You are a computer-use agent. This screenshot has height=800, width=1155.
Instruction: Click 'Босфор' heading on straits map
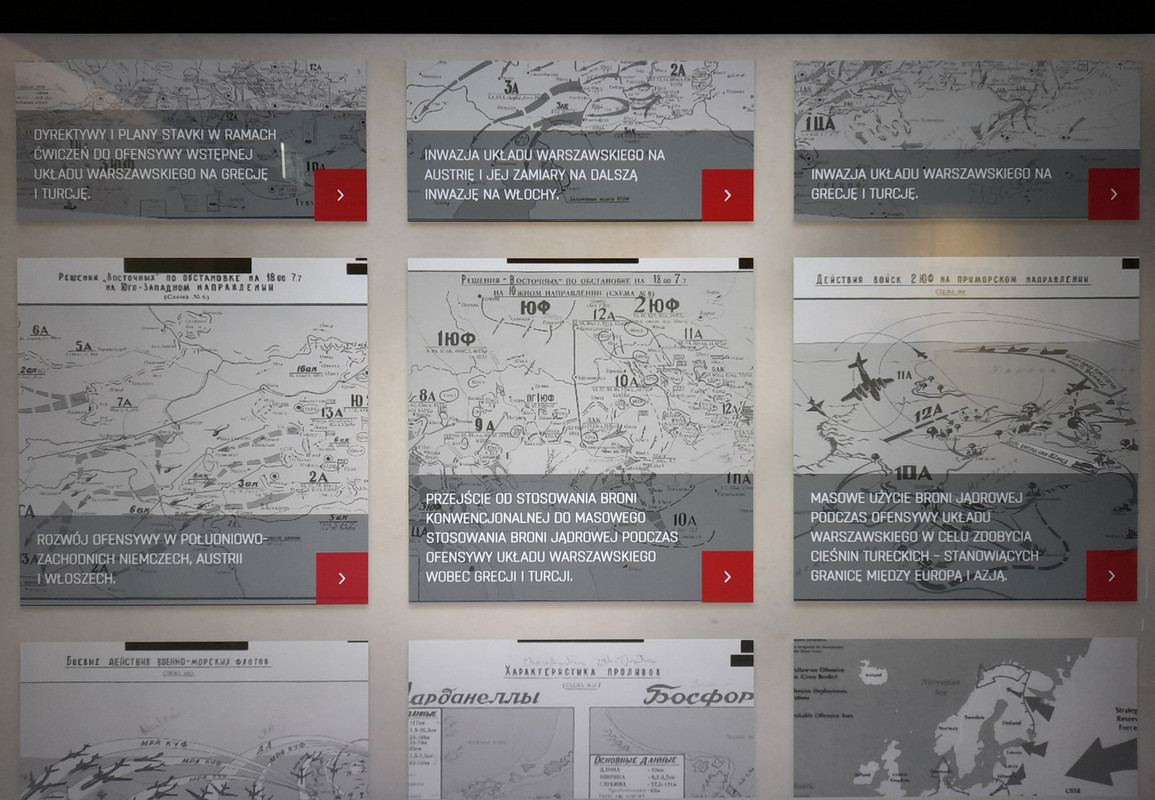pos(698,695)
